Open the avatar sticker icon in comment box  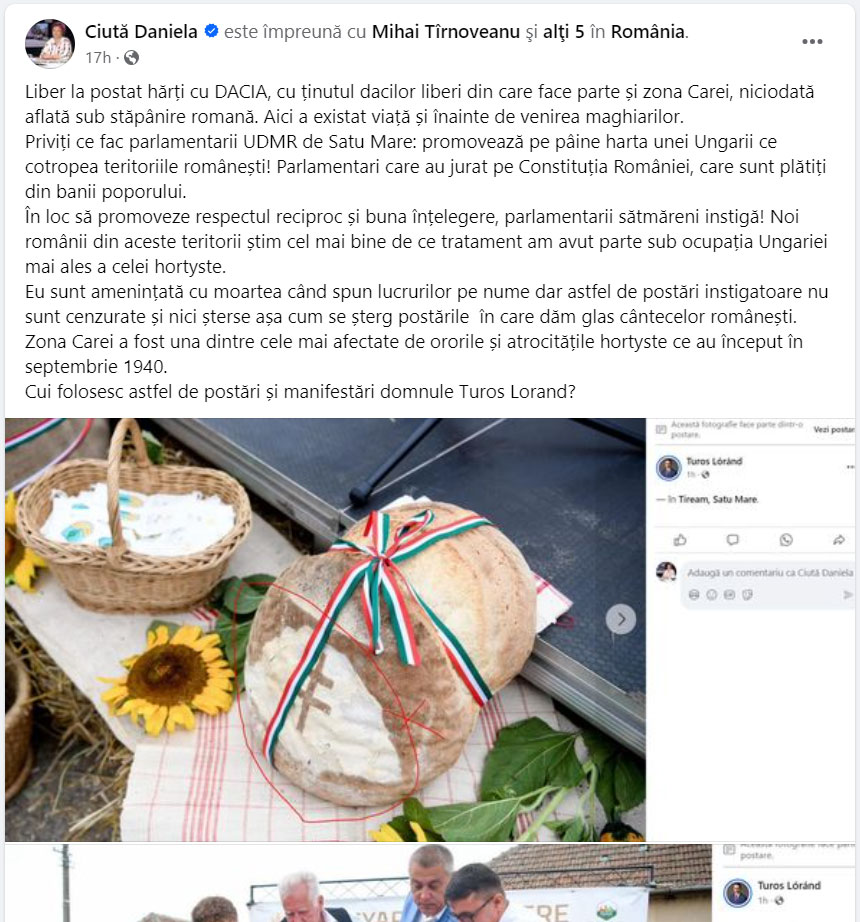pyautogui.click(x=694, y=595)
